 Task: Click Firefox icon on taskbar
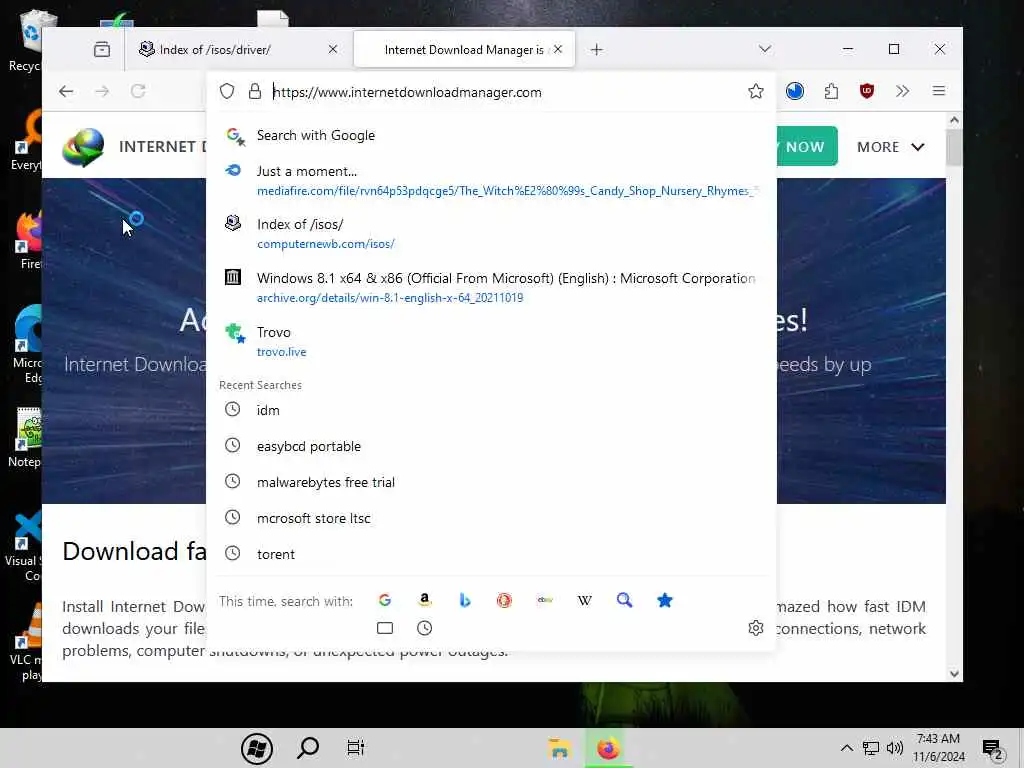tap(608, 748)
